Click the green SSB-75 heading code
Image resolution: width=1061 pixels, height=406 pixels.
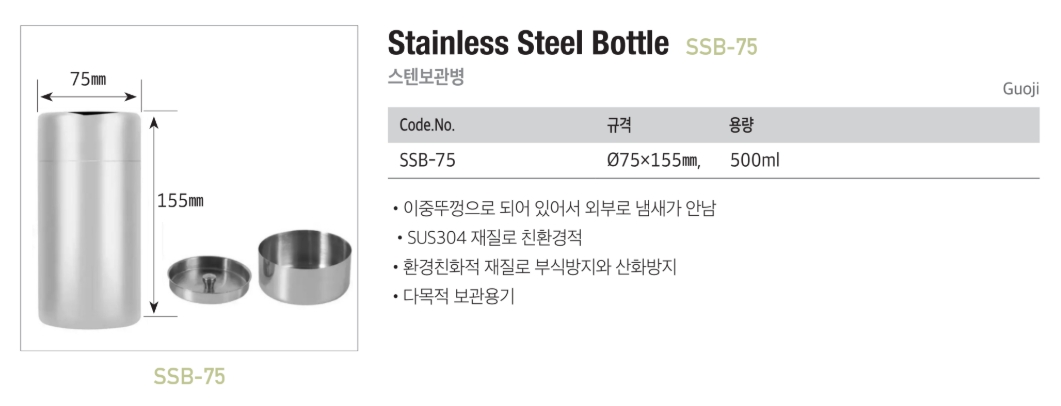tap(721, 46)
